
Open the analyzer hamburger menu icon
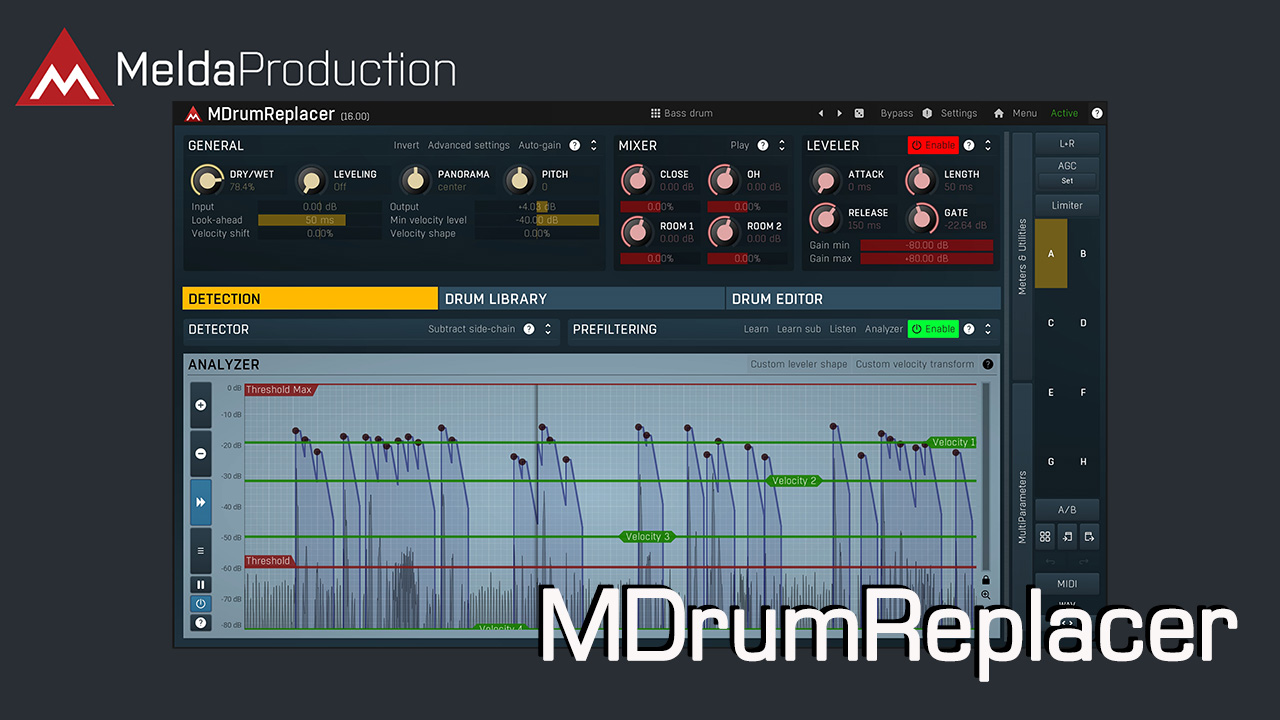click(201, 550)
